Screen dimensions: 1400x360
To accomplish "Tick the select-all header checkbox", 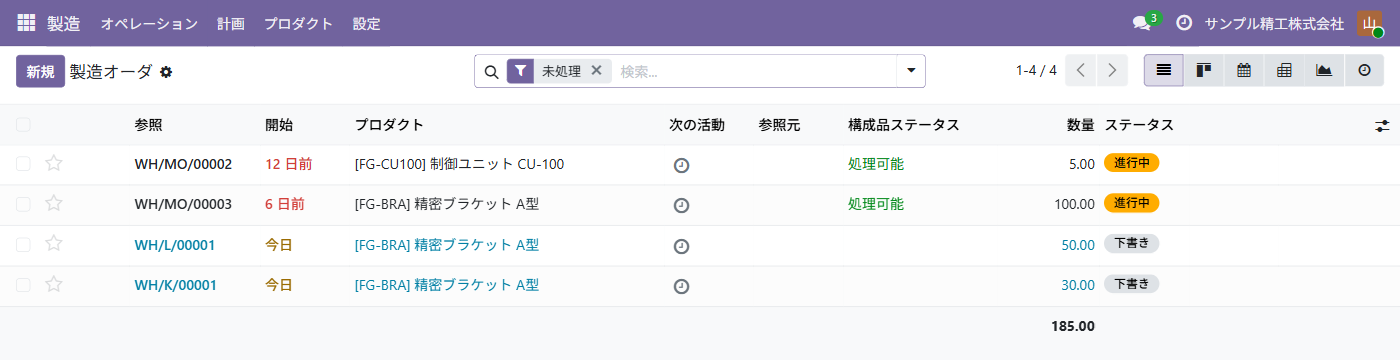I will [23, 124].
